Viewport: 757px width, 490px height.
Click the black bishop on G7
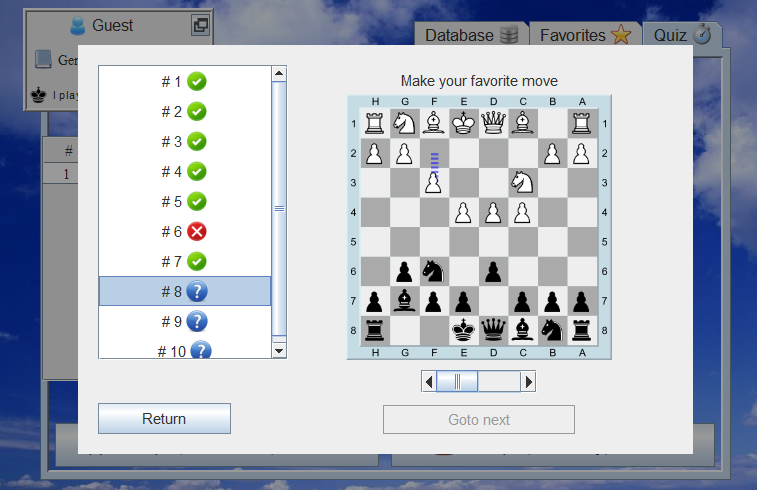(405, 301)
